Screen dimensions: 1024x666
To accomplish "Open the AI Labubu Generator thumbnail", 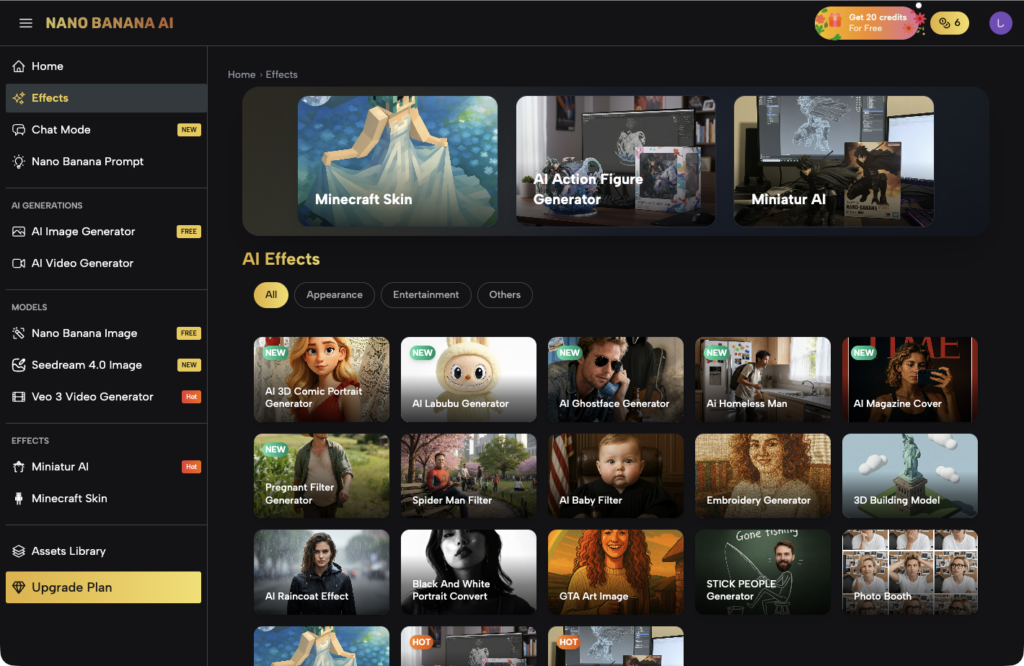I will pyautogui.click(x=468, y=379).
